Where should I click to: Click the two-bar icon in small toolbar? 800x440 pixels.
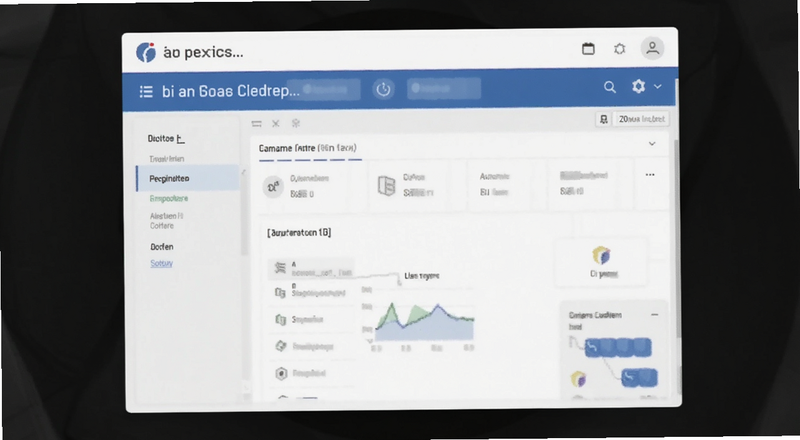(257, 124)
